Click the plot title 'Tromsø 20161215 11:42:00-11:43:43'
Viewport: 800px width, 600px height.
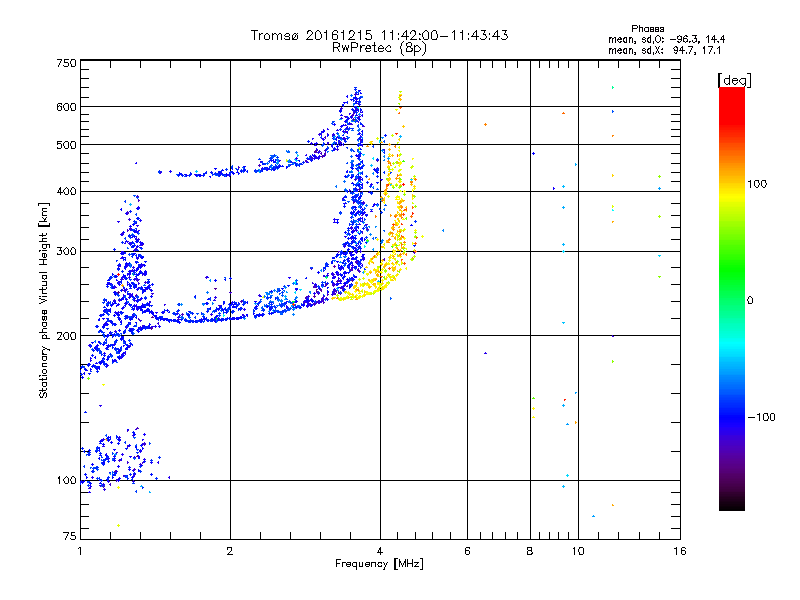tap(379, 35)
